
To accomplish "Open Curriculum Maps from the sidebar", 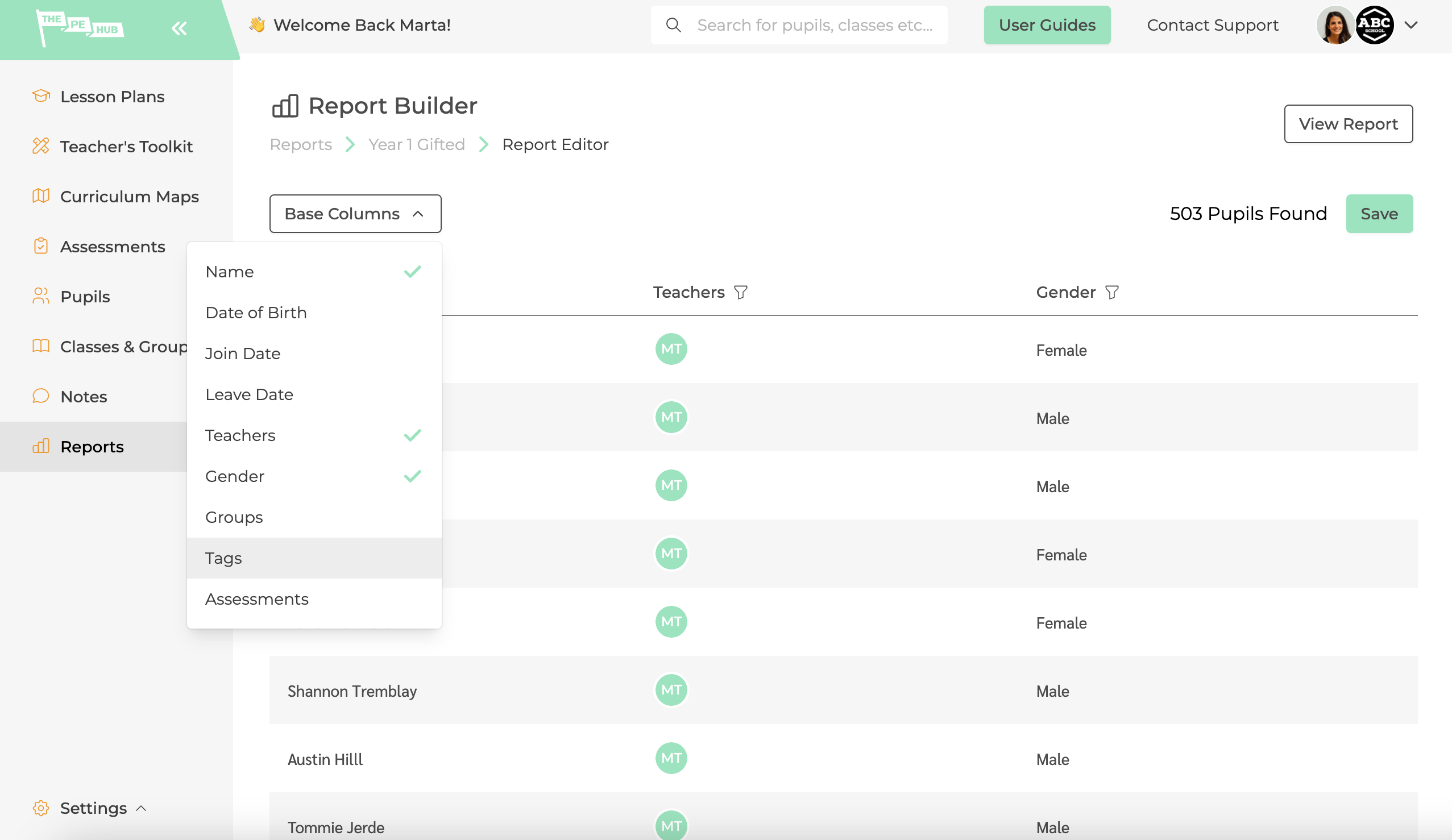I will tap(129, 197).
